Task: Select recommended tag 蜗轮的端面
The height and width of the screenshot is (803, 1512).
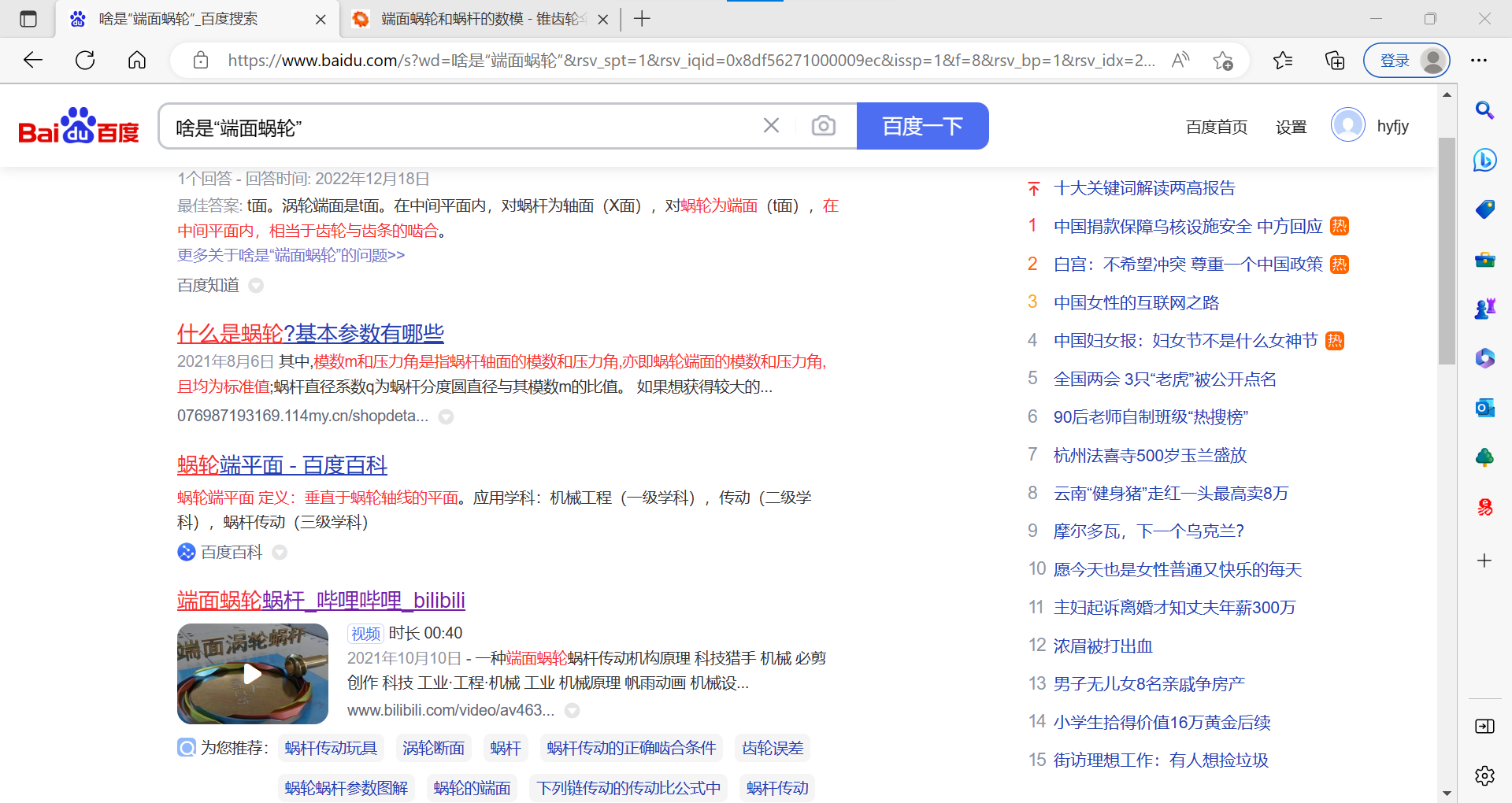Action: click(472, 788)
